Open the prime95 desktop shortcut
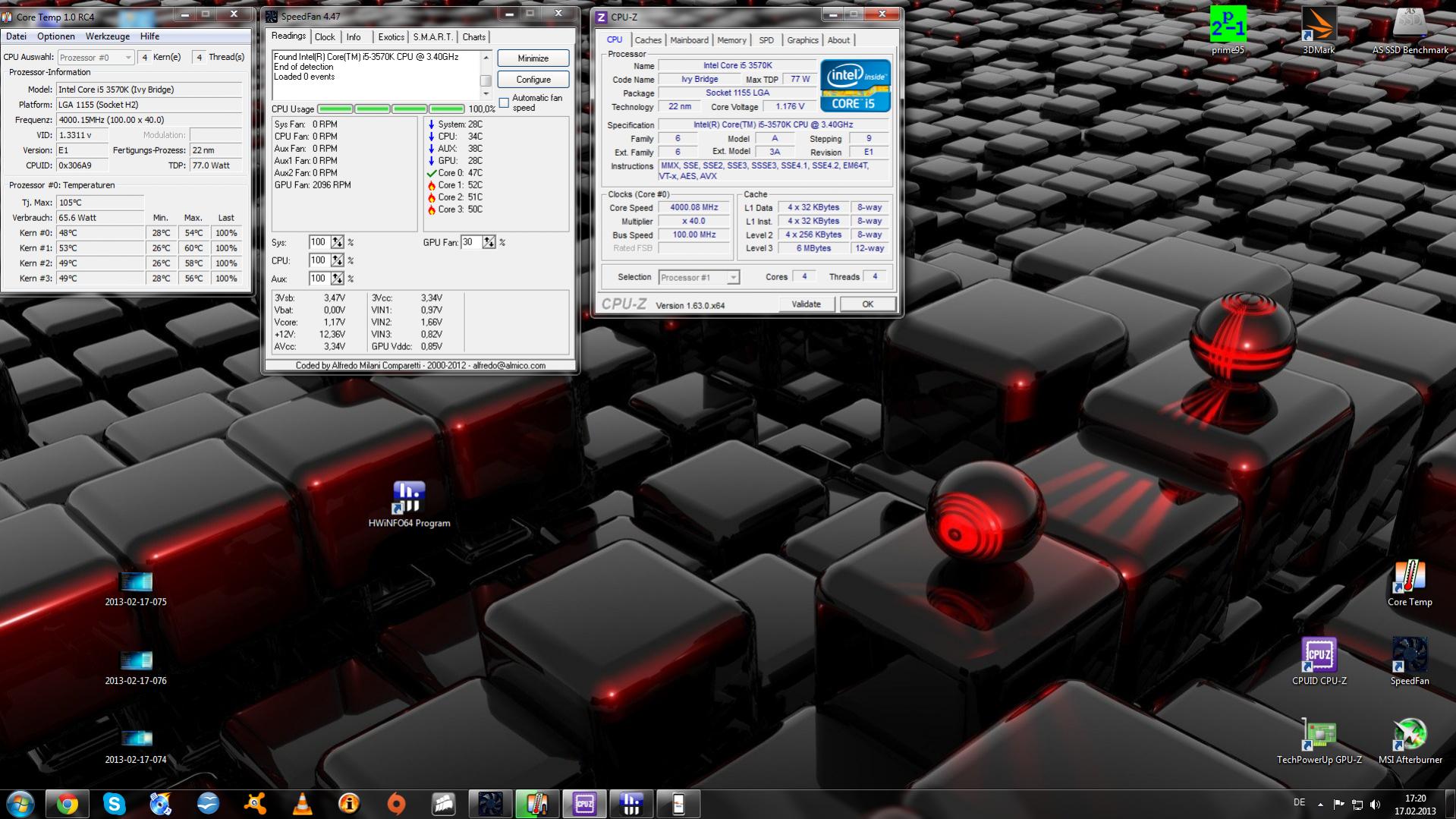This screenshot has width=1456, height=819. tap(1228, 30)
